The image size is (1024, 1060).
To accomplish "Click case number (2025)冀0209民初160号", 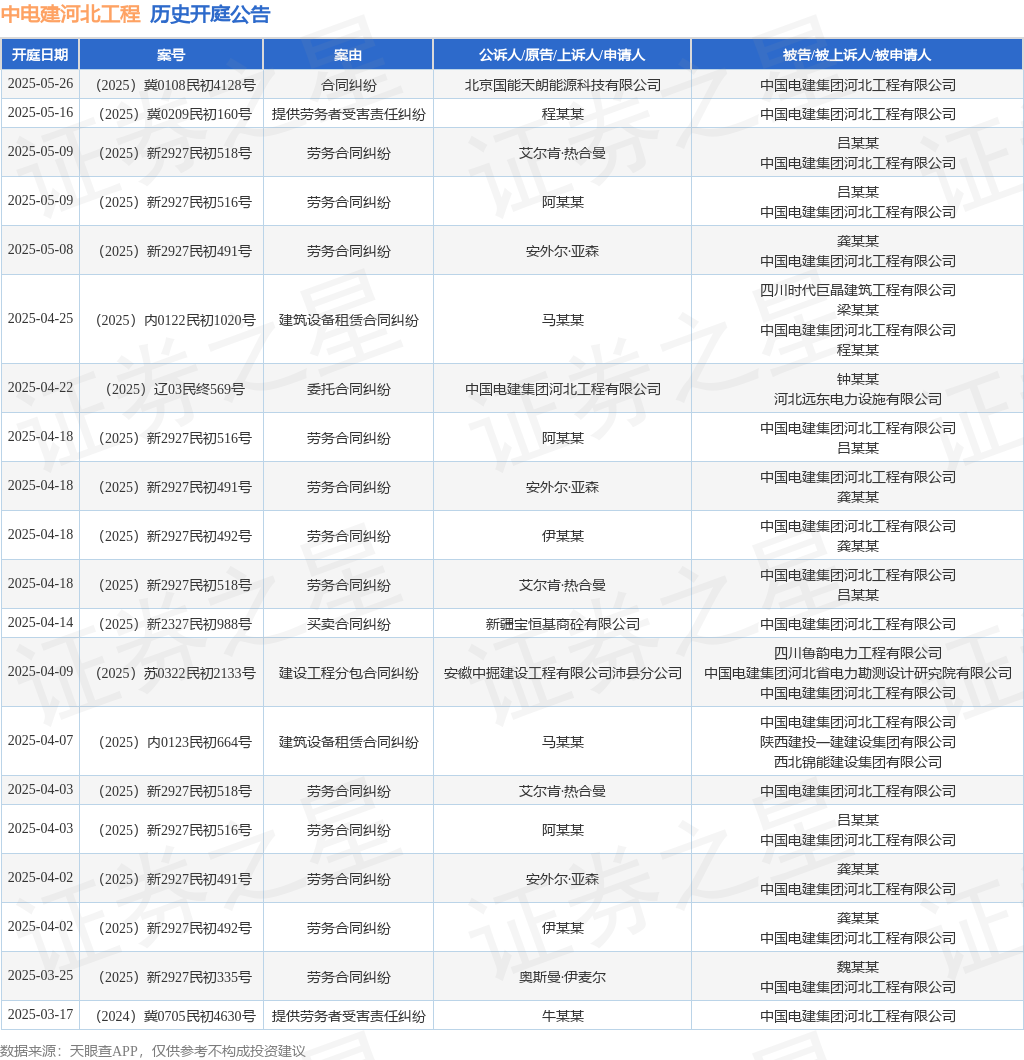I will [175, 114].
